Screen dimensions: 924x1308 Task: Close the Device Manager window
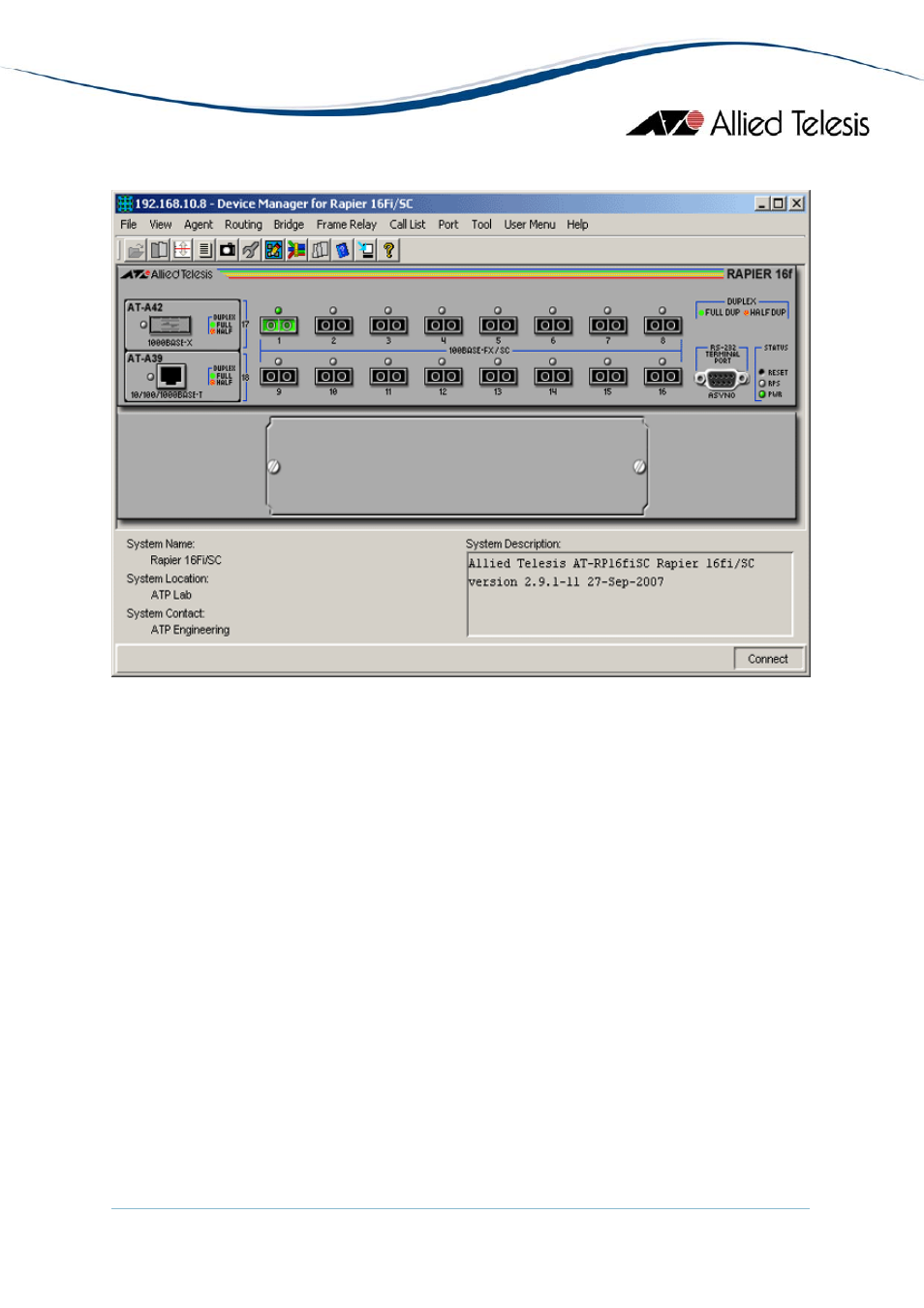pos(796,203)
